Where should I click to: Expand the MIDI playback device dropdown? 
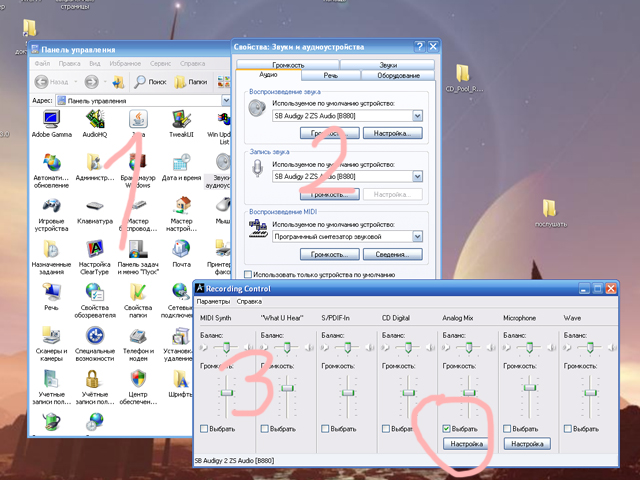point(417,237)
